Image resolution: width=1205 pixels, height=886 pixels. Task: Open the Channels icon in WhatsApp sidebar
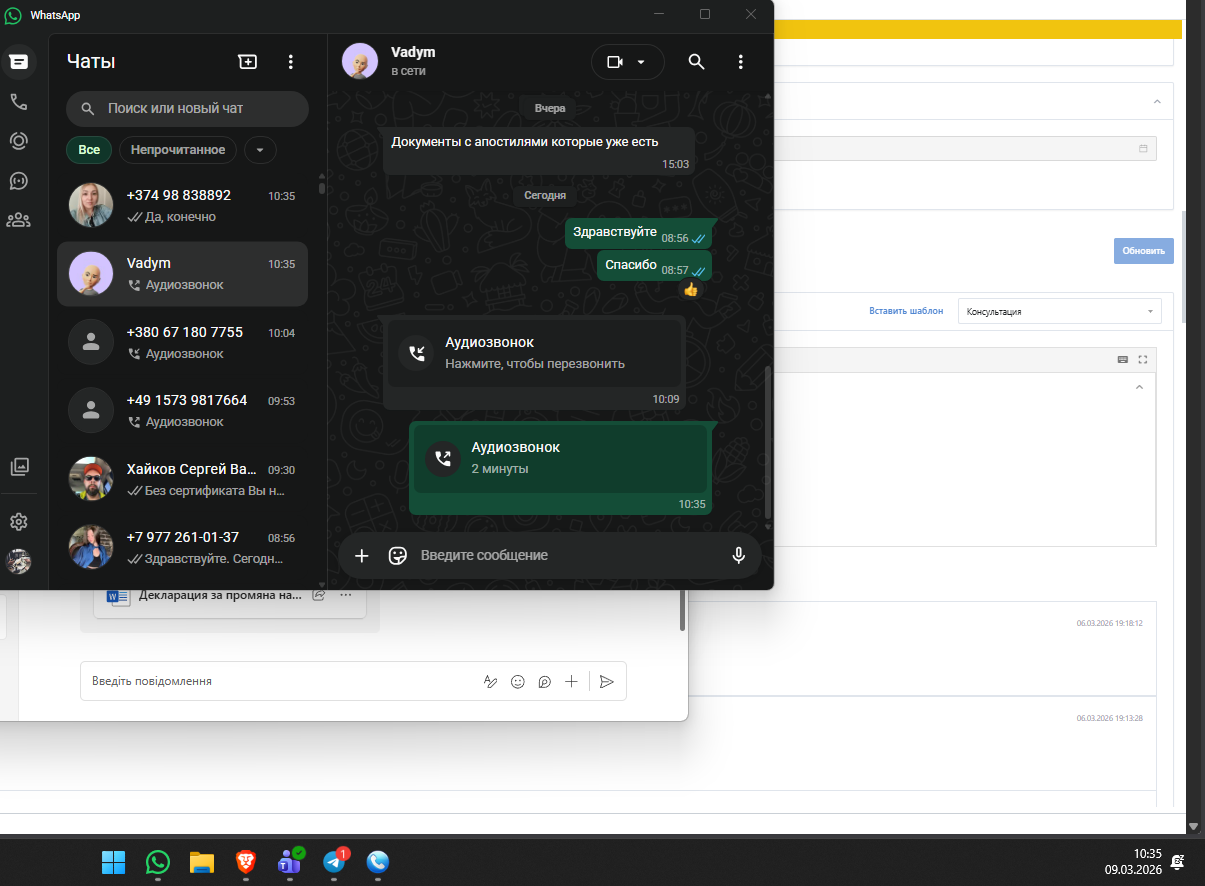coord(18,180)
